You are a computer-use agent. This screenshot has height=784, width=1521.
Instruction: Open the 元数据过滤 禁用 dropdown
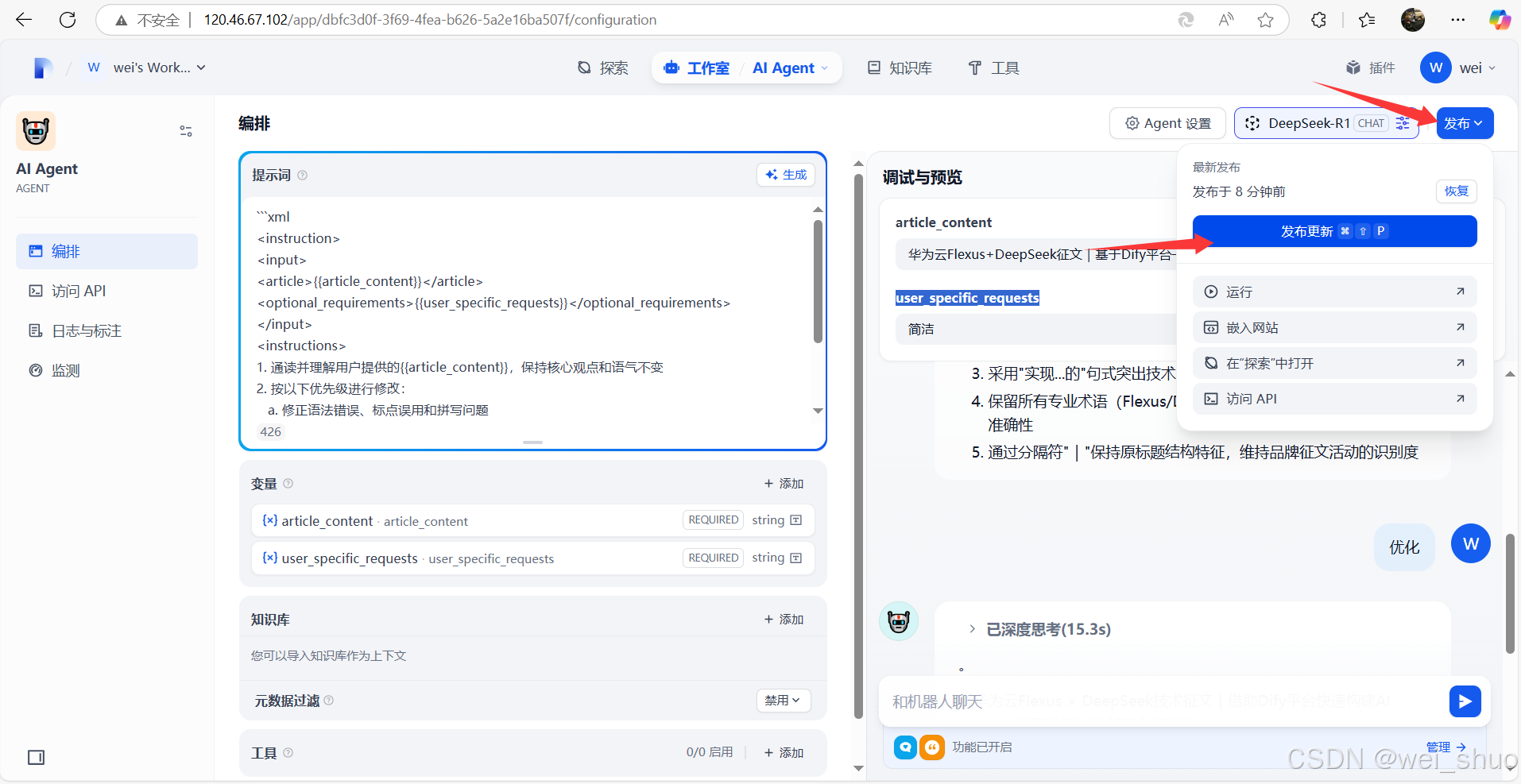(783, 700)
